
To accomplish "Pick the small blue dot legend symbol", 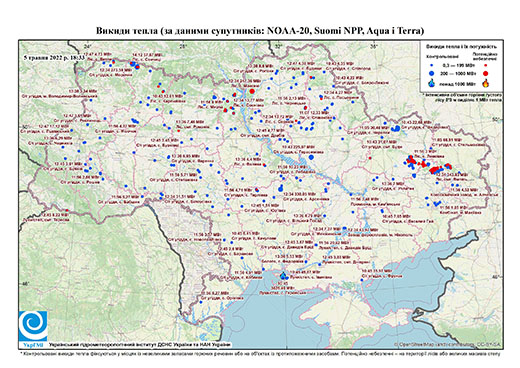I will [x=432, y=65].
